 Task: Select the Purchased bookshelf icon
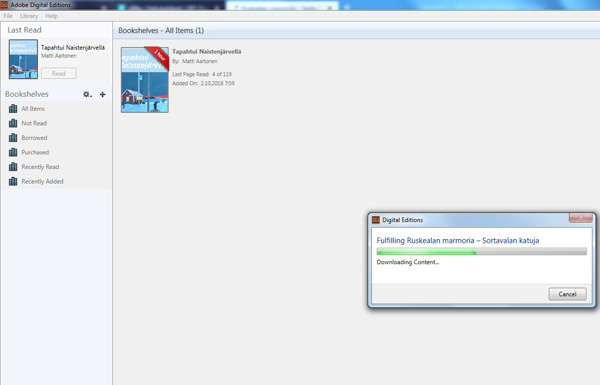[x=13, y=152]
